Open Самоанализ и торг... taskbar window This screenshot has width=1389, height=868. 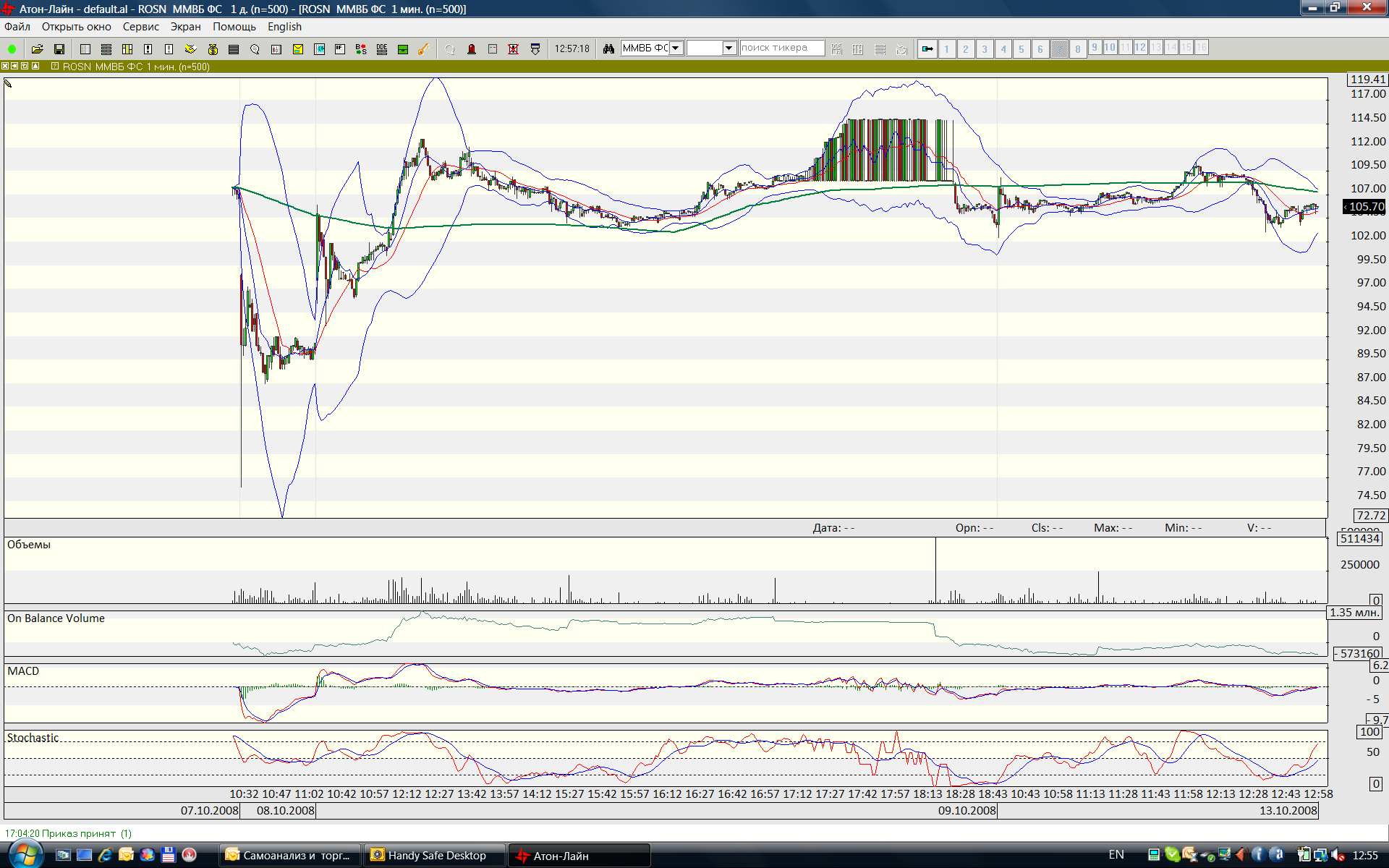tap(290, 855)
